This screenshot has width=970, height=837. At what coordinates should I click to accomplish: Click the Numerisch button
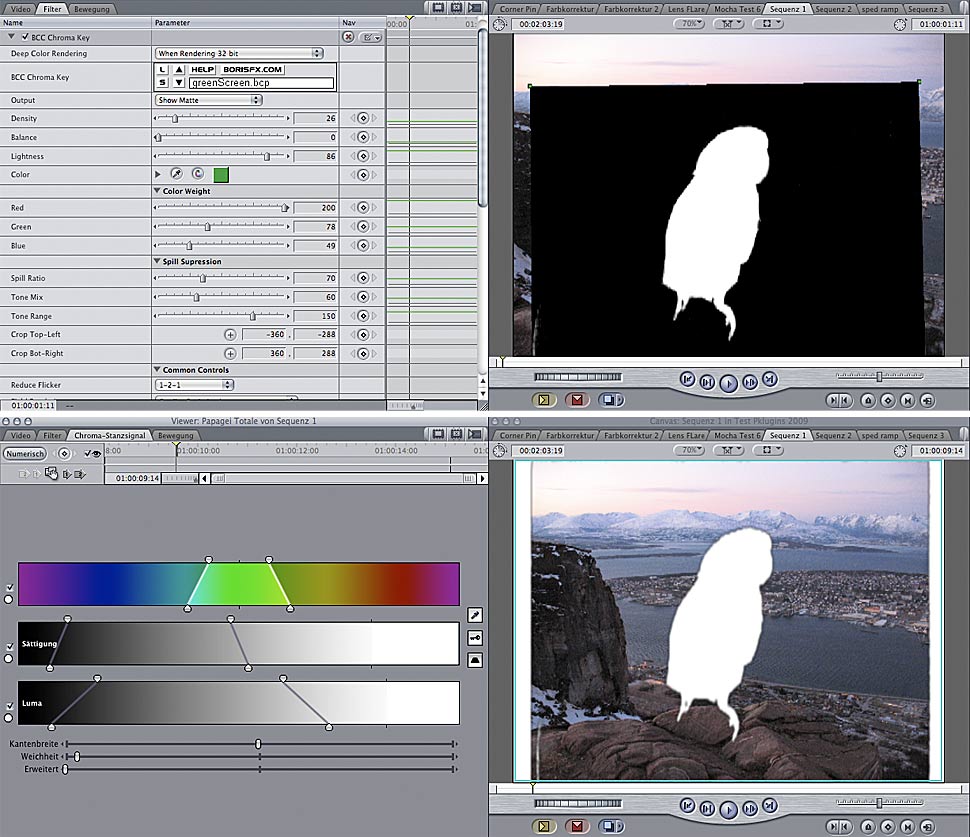click(x=23, y=453)
